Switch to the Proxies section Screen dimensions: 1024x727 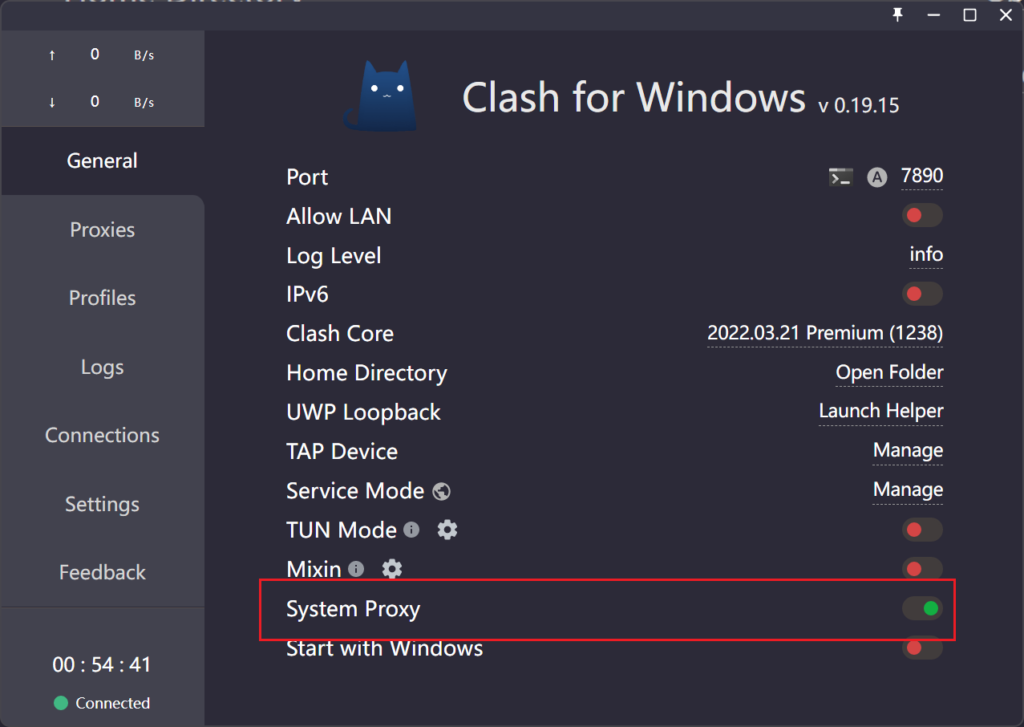coord(101,229)
